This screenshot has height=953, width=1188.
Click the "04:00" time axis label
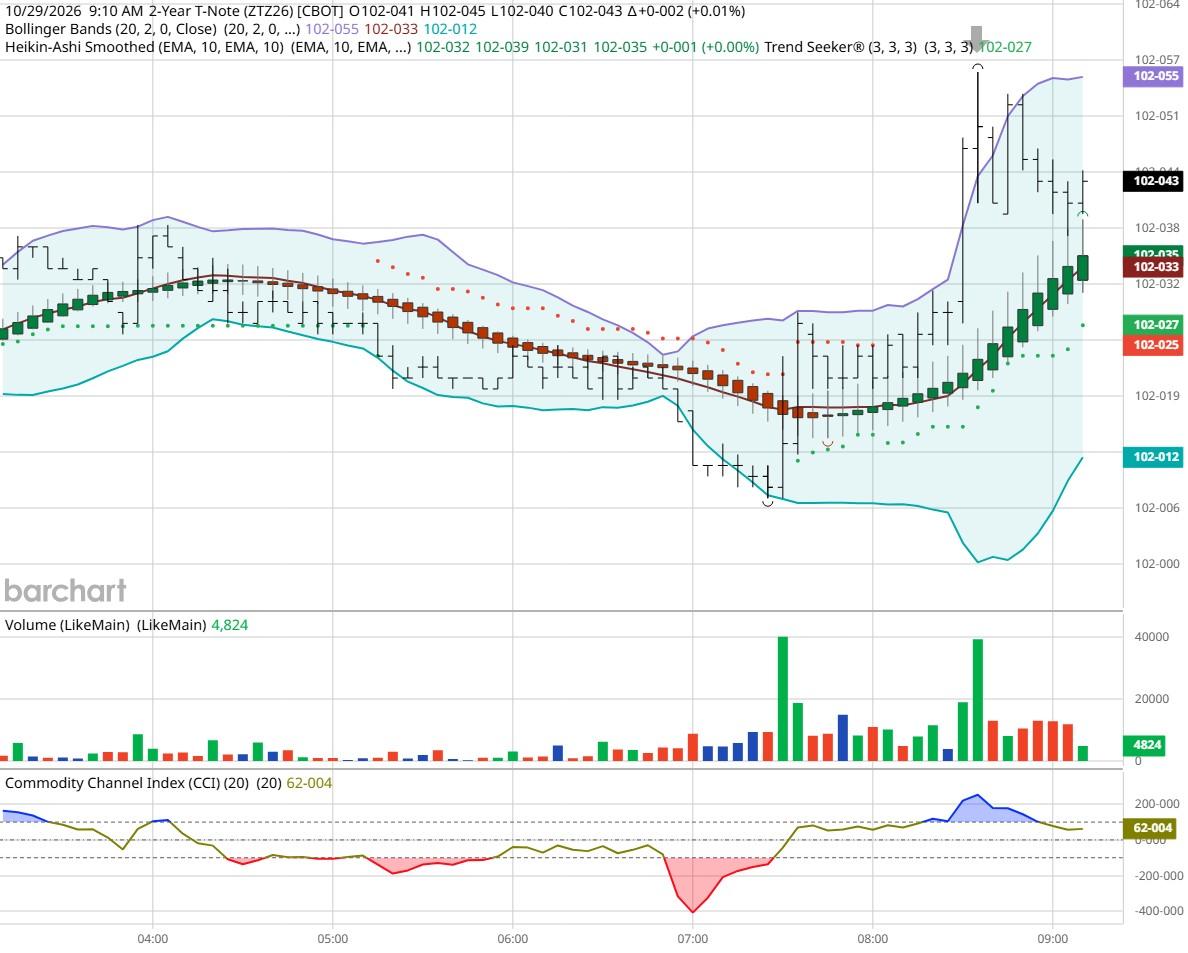coord(153,939)
